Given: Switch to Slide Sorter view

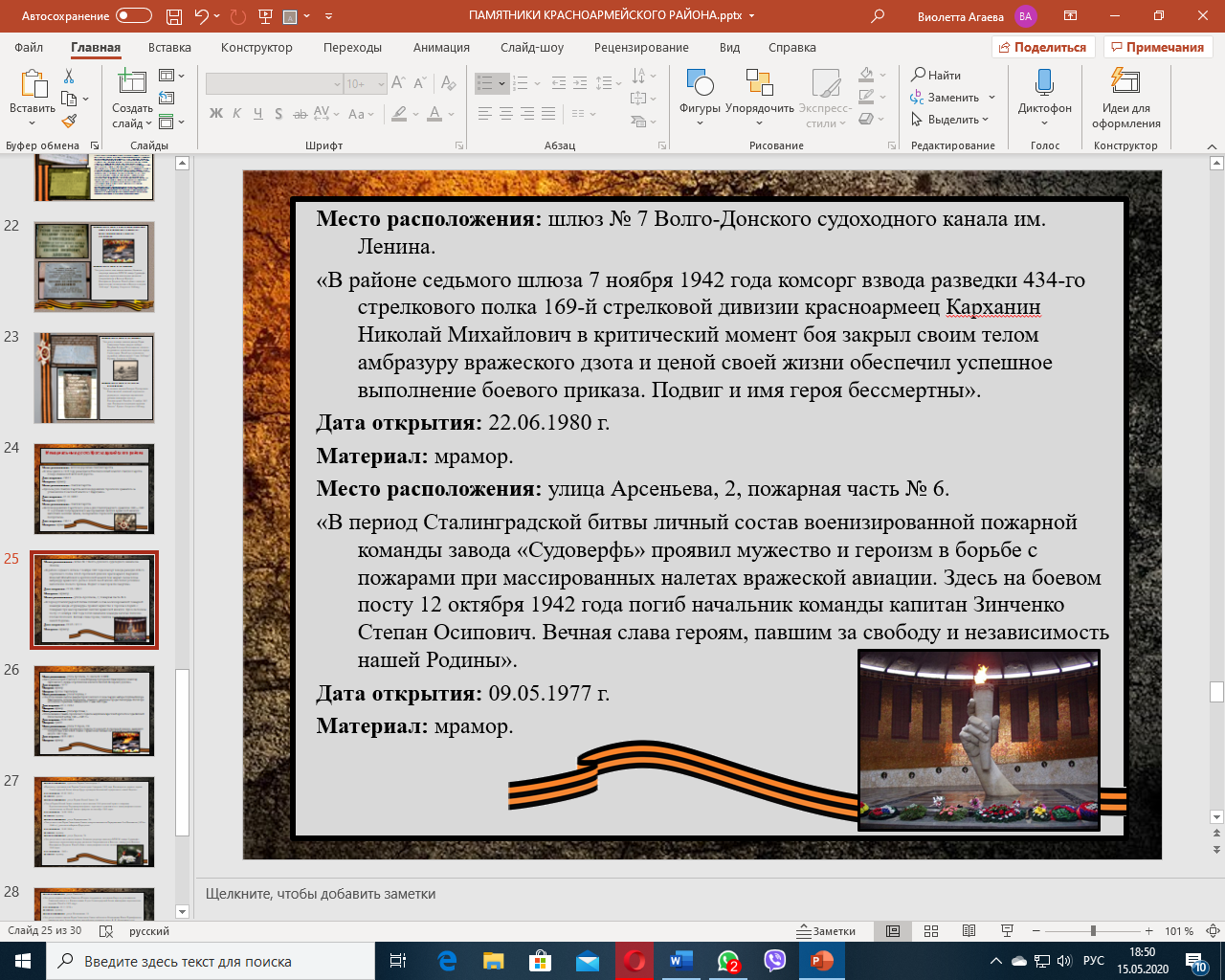Looking at the screenshot, I should (x=931, y=931).
